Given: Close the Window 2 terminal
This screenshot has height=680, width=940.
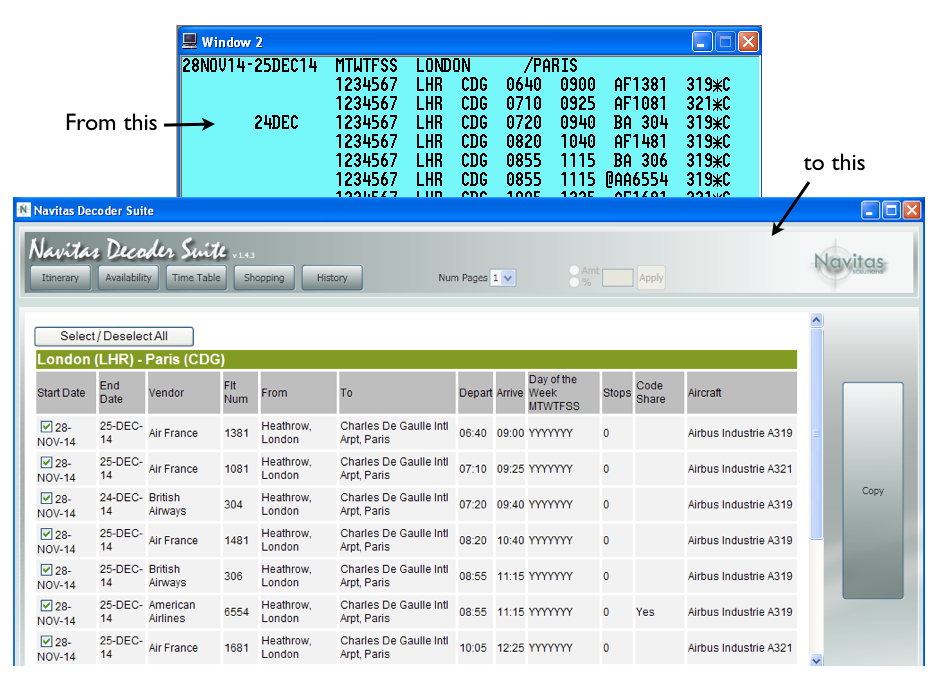Looking at the screenshot, I should [748, 41].
